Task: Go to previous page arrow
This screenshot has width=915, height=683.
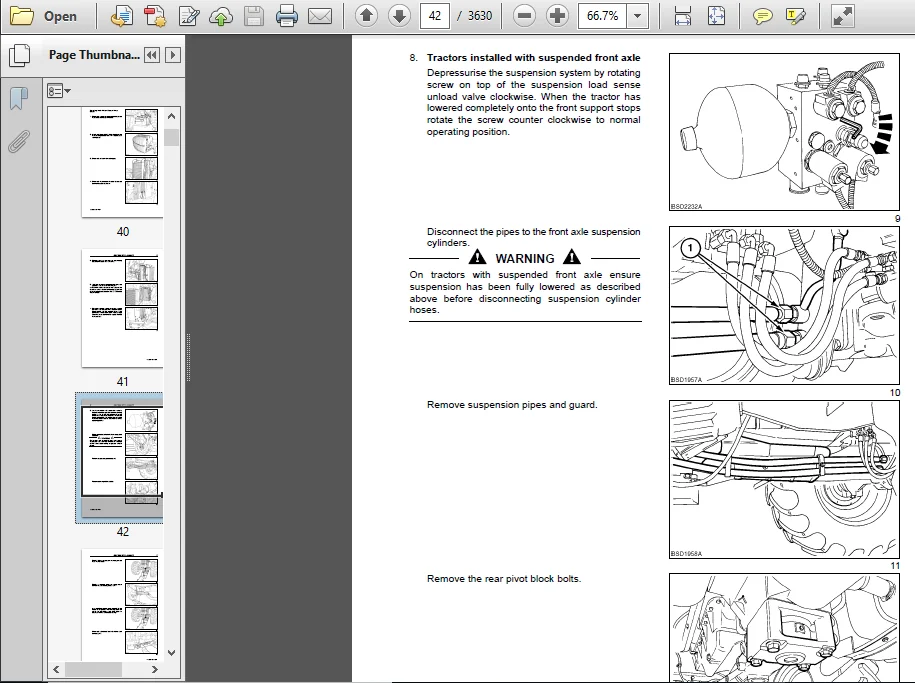Action: pos(366,16)
